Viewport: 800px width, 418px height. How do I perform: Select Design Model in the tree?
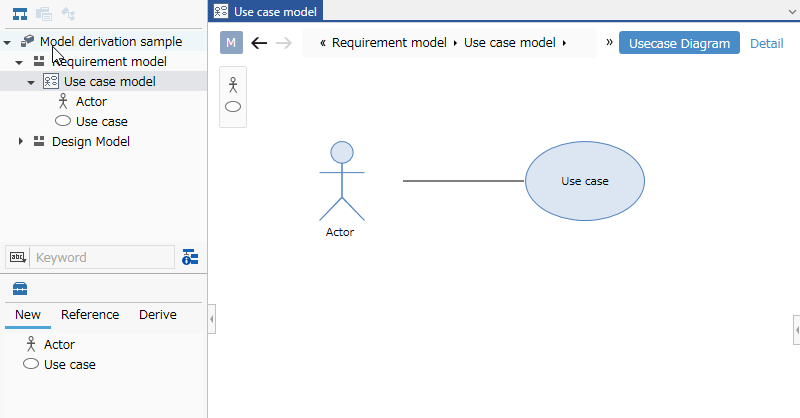91,141
